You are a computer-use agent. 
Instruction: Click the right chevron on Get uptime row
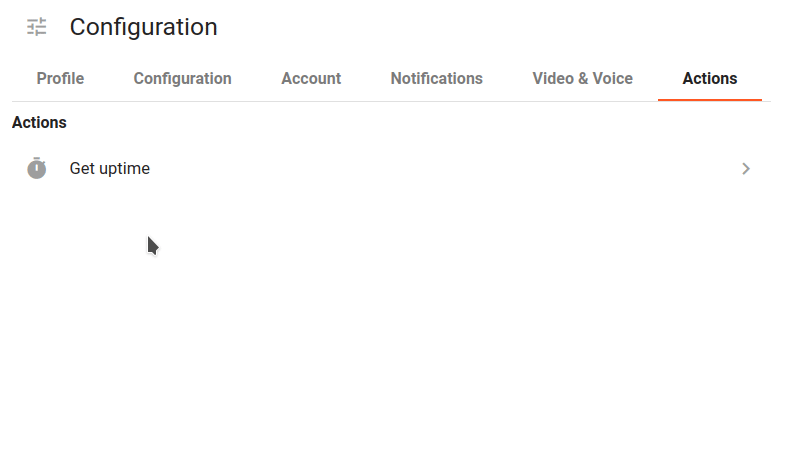(x=745, y=168)
